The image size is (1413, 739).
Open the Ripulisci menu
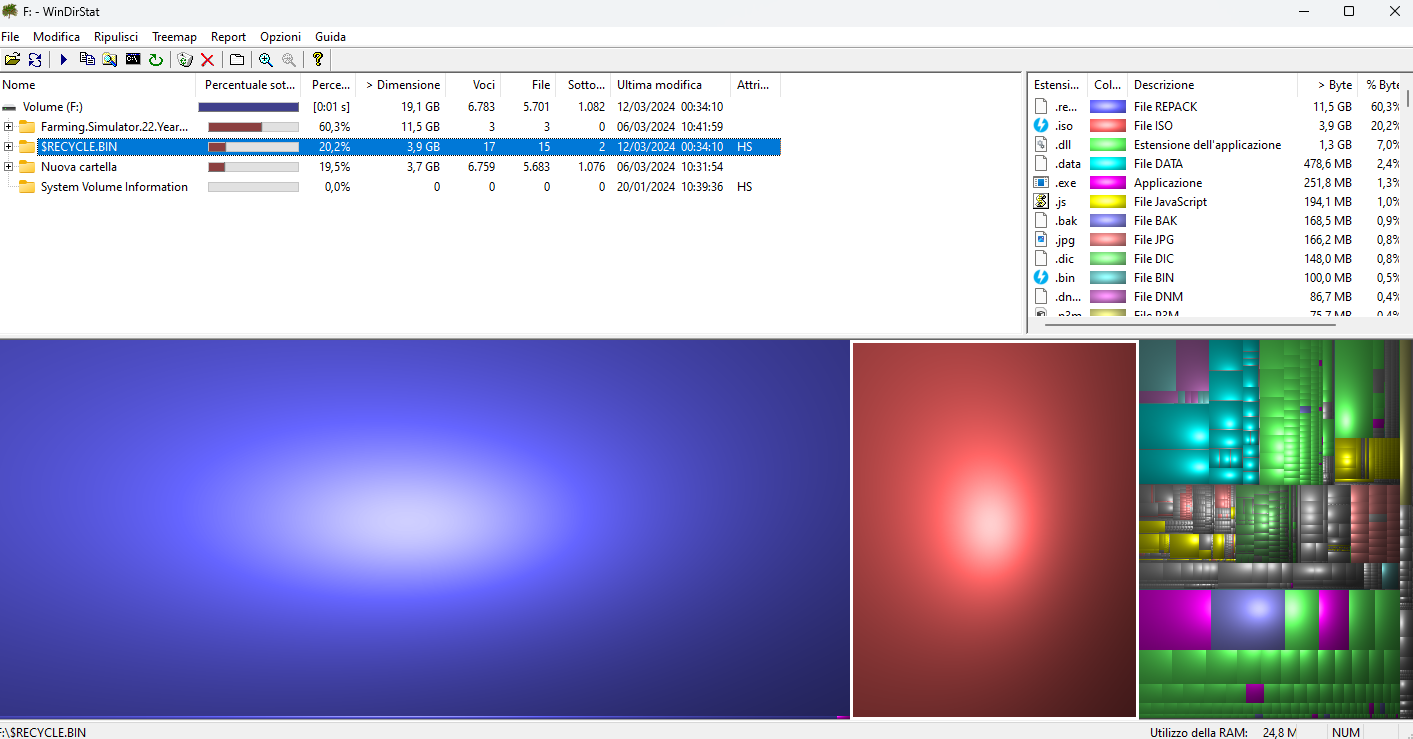point(116,37)
